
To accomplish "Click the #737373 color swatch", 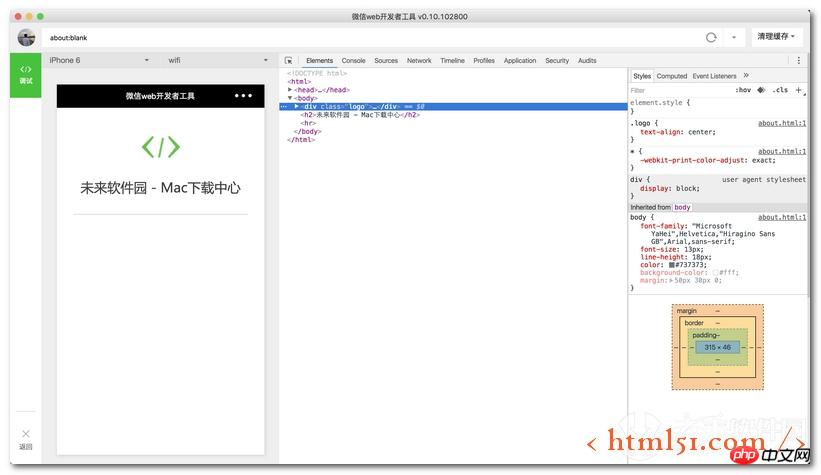I will click(673, 265).
